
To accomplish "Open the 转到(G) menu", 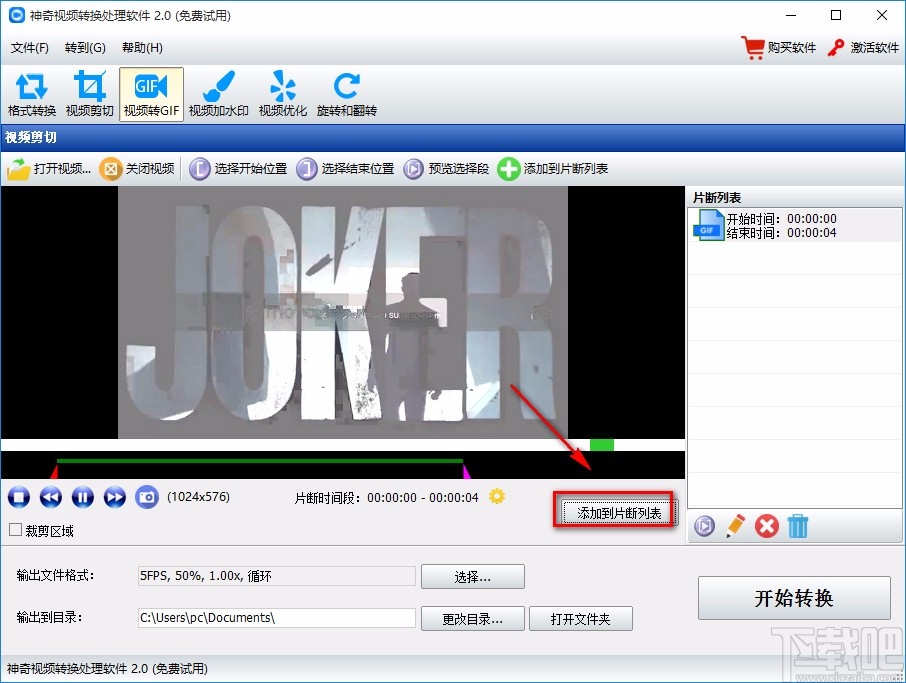I will coord(85,47).
